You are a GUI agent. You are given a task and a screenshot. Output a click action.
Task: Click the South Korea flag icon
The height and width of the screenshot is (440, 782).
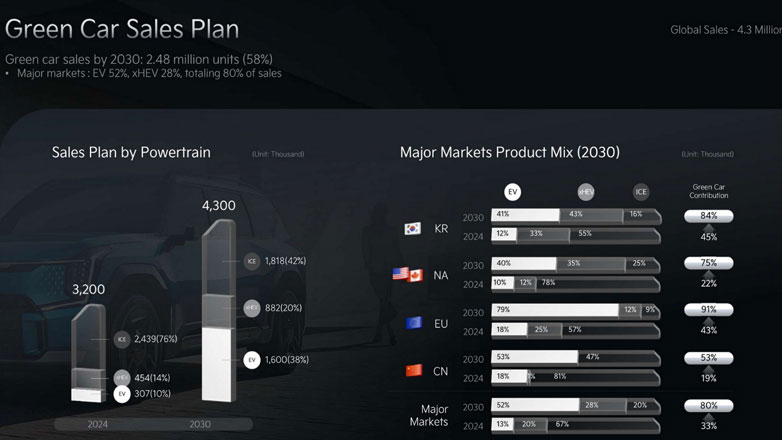coord(411,228)
